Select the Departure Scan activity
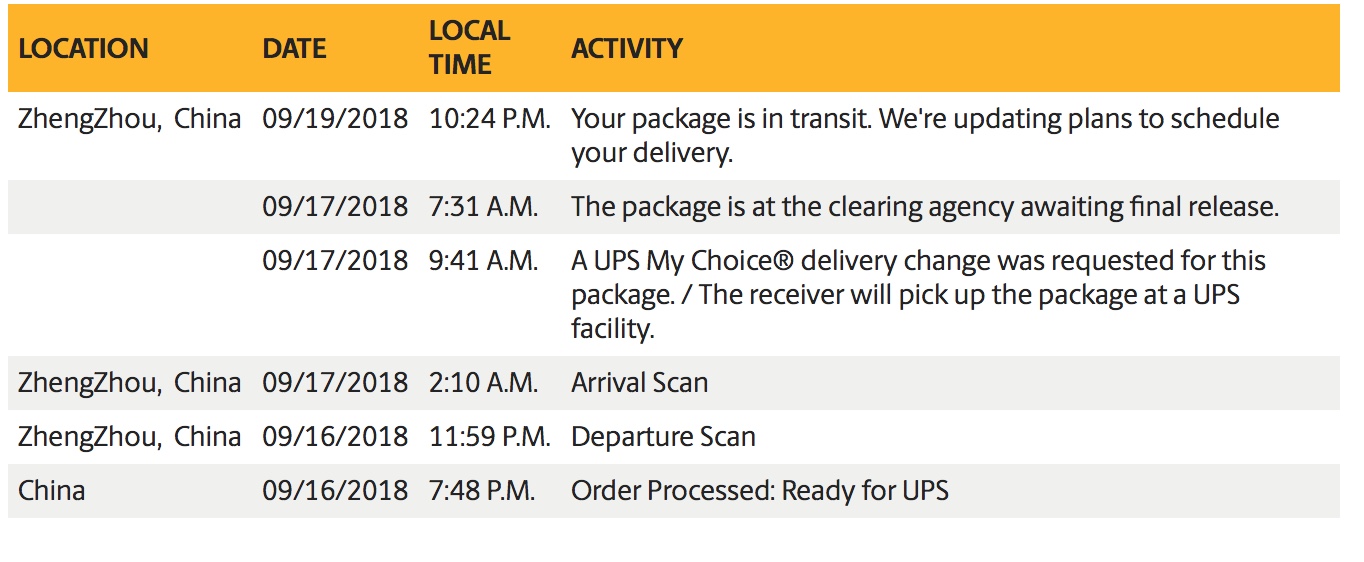 663,437
